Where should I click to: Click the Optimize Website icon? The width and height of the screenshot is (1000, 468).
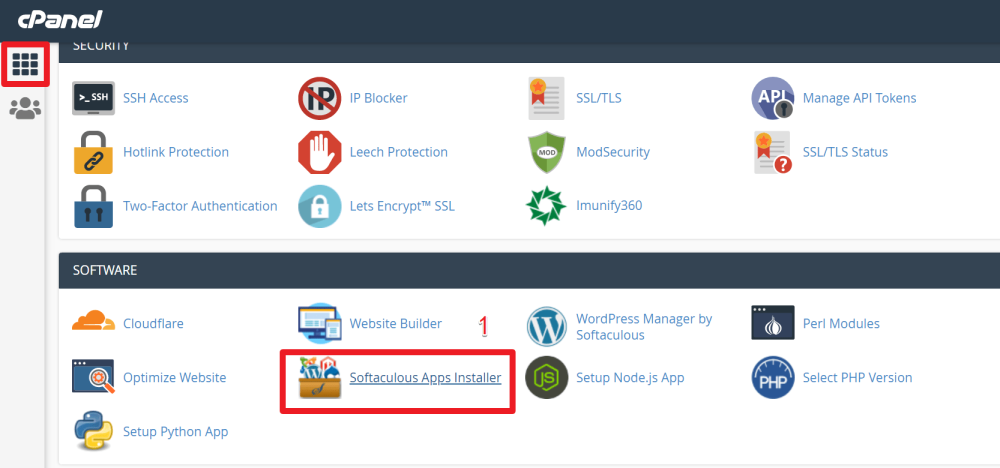point(93,377)
